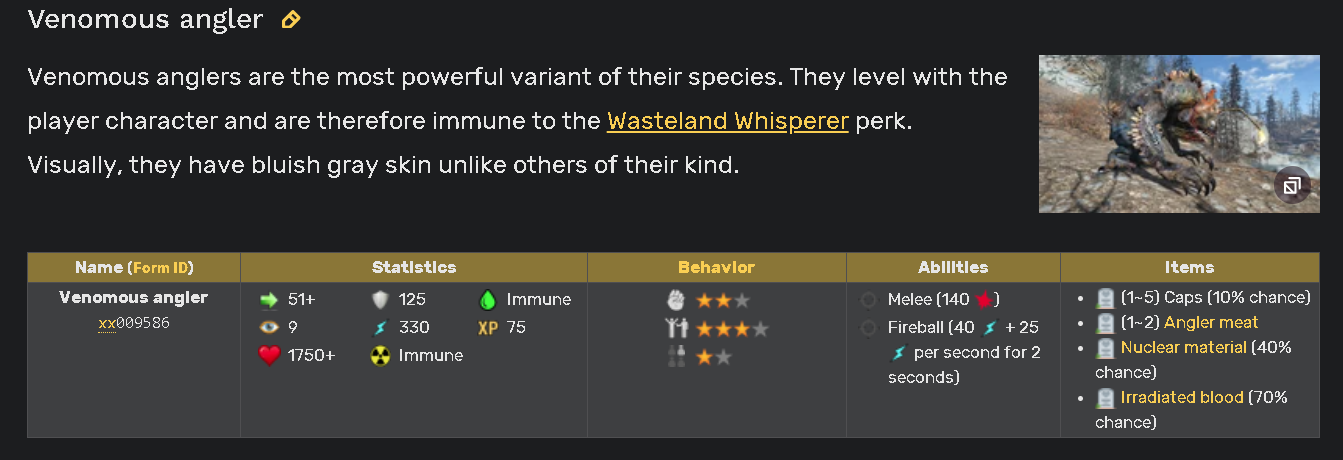
Task: Click the green level arrow icon
Action: pos(268,299)
